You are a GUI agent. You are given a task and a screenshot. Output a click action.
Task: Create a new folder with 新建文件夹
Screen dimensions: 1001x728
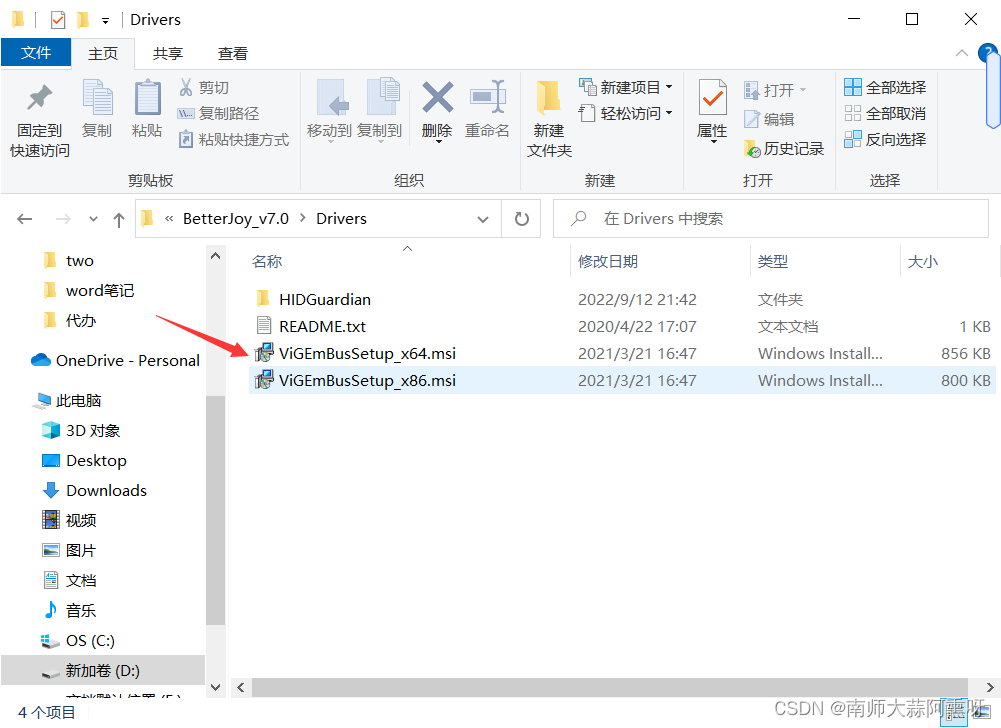point(549,119)
